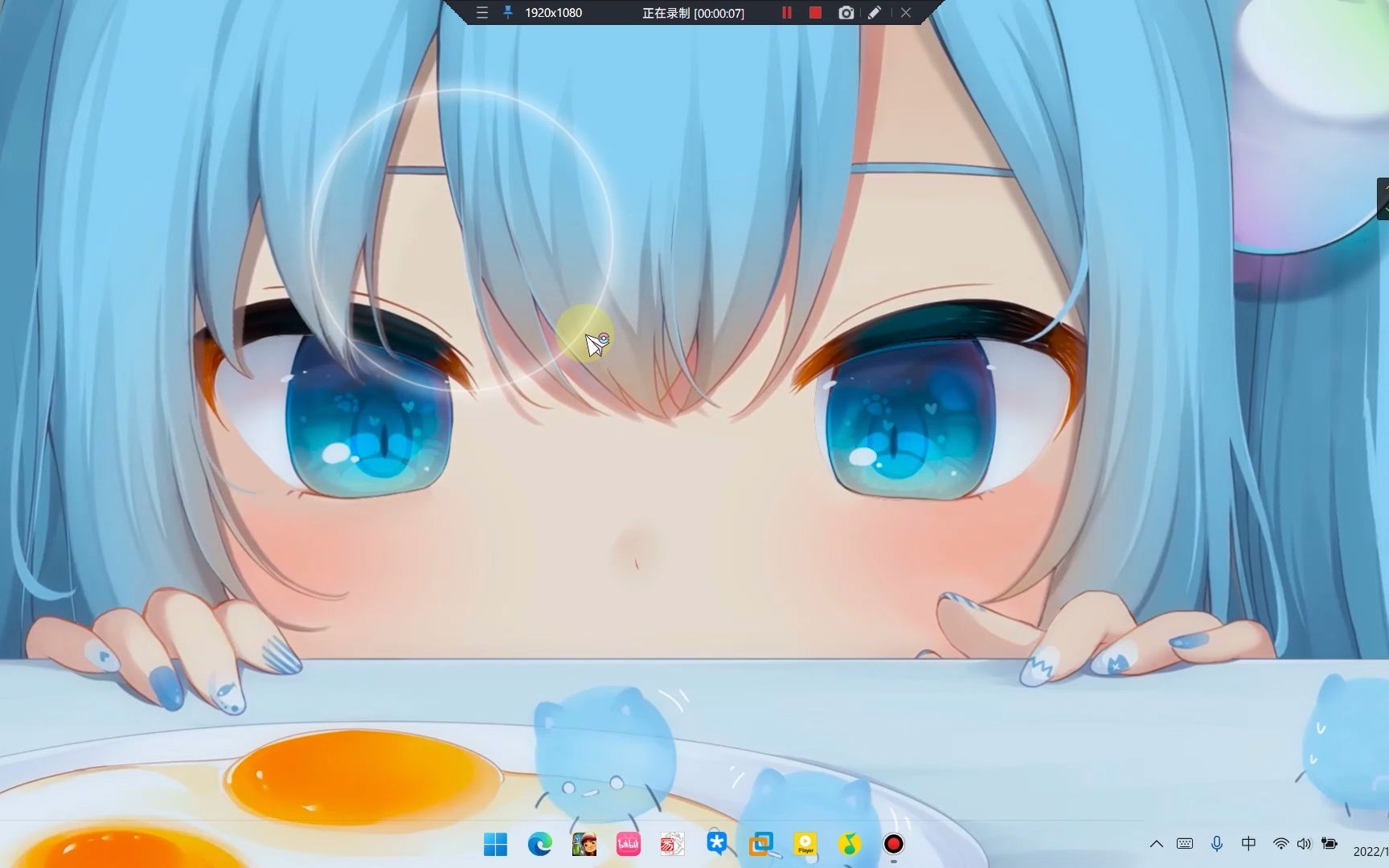Click the microphone tray icon
This screenshot has height=868, width=1389.
click(1217, 844)
